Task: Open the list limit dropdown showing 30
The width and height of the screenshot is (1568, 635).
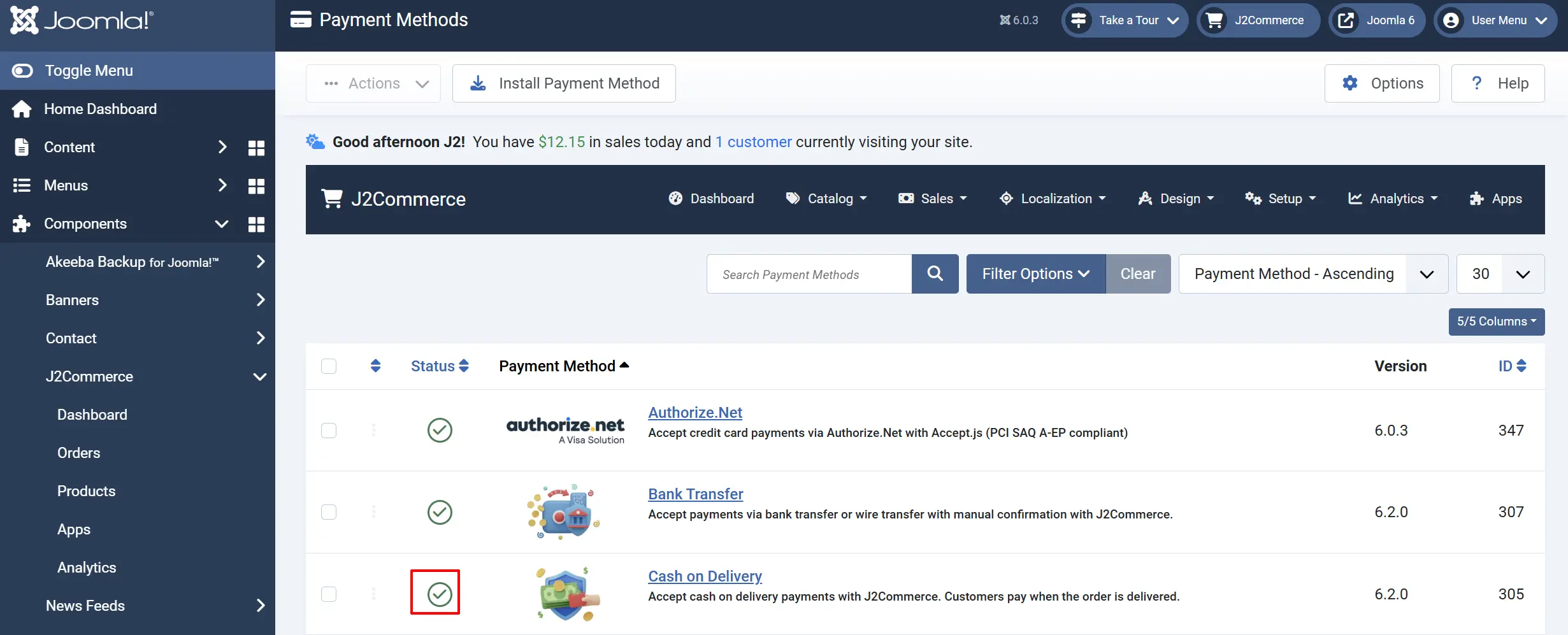Action: coord(1500,274)
